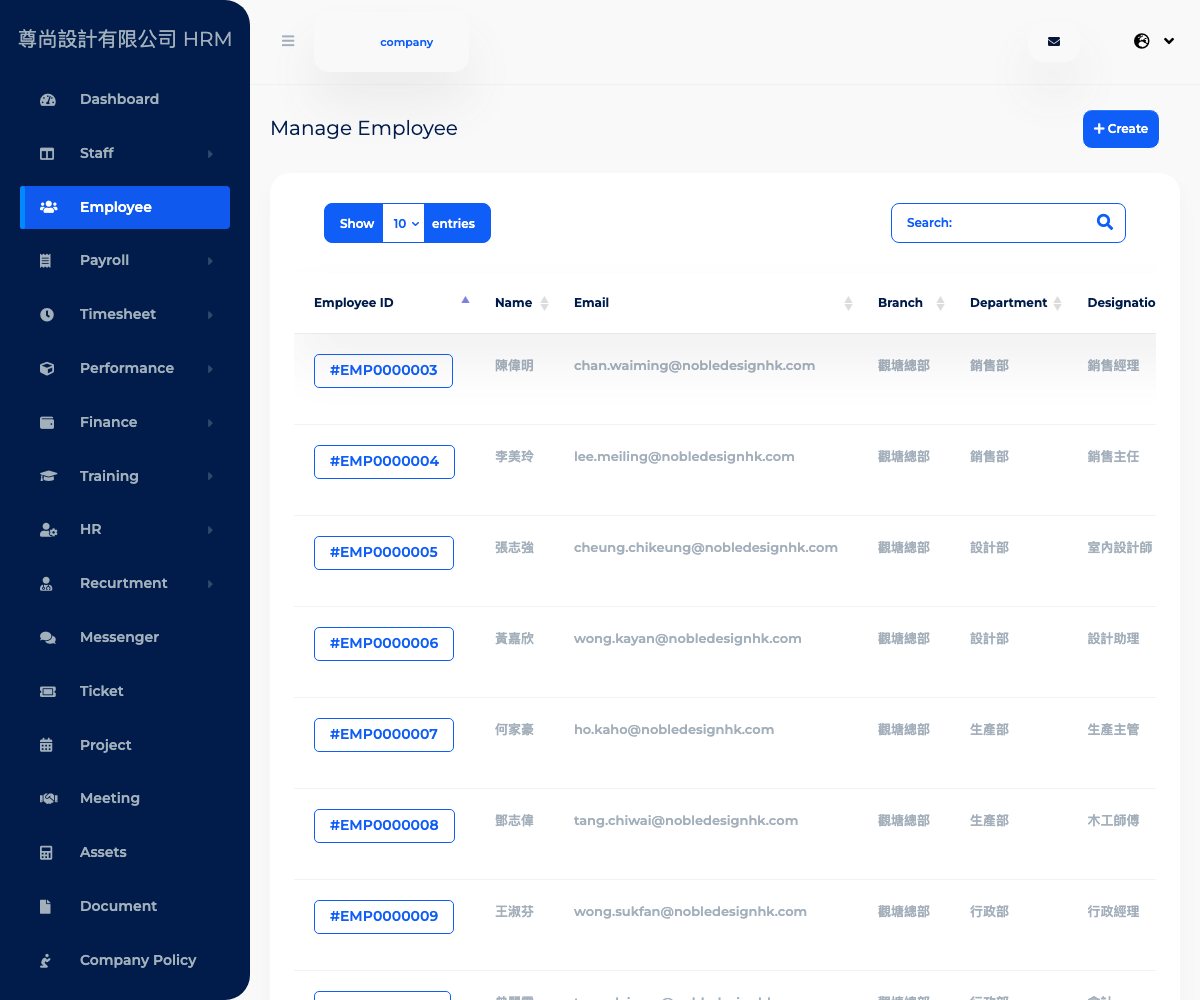
Task: Toggle the hamburger sidebar menu icon
Action: [288, 42]
